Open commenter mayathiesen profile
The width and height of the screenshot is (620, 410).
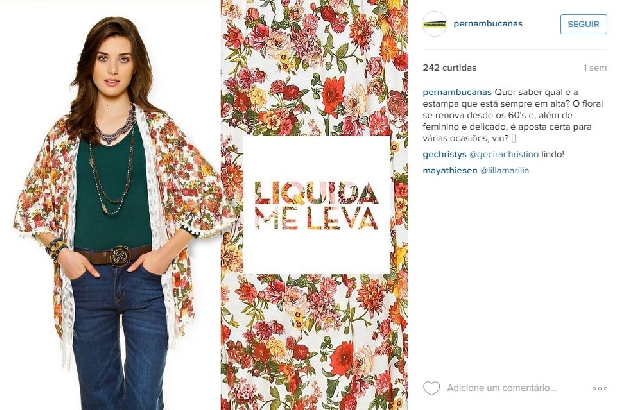pyautogui.click(x=450, y=171)
